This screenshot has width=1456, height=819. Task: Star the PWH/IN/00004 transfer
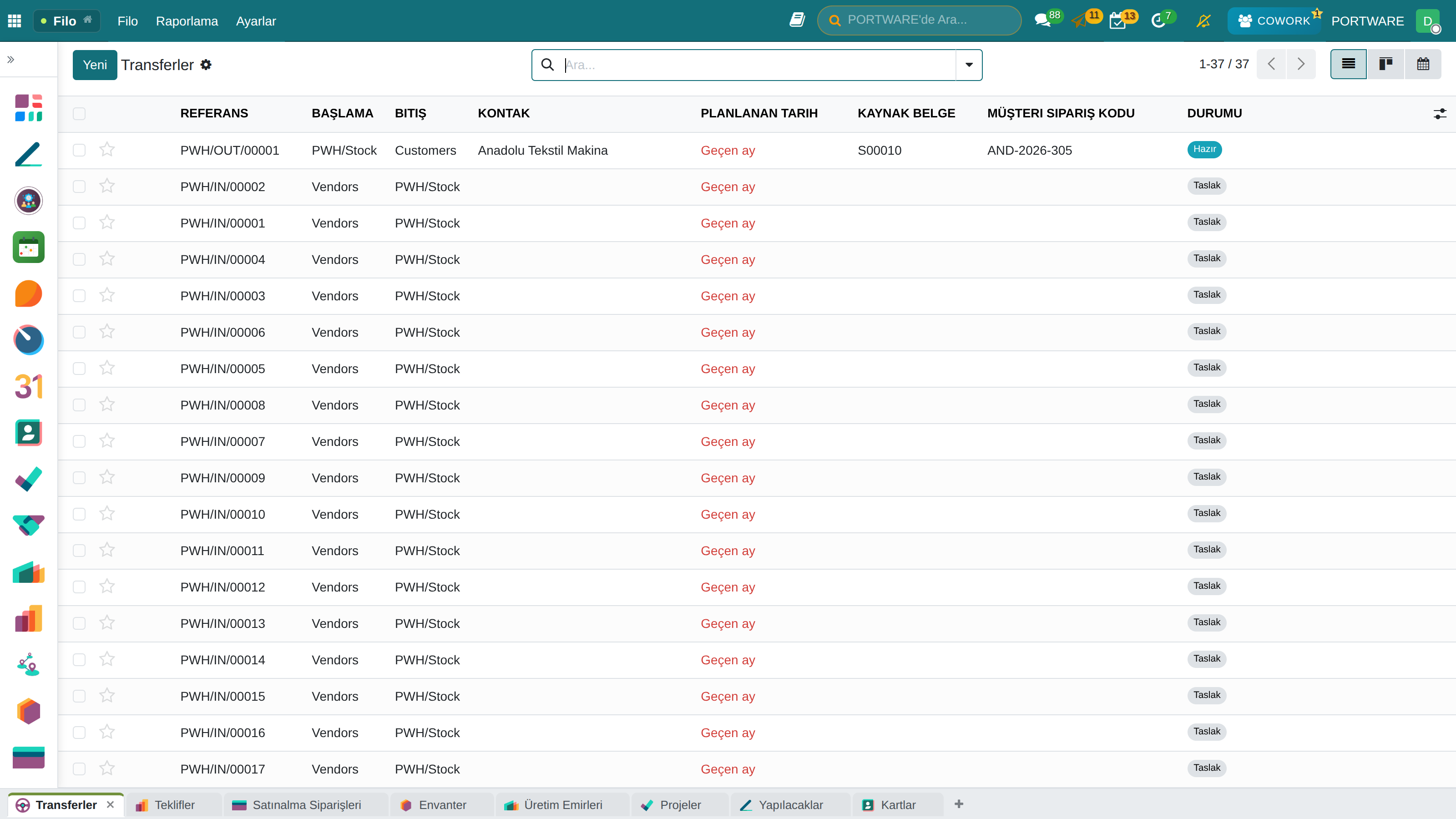tap(107, 259)
